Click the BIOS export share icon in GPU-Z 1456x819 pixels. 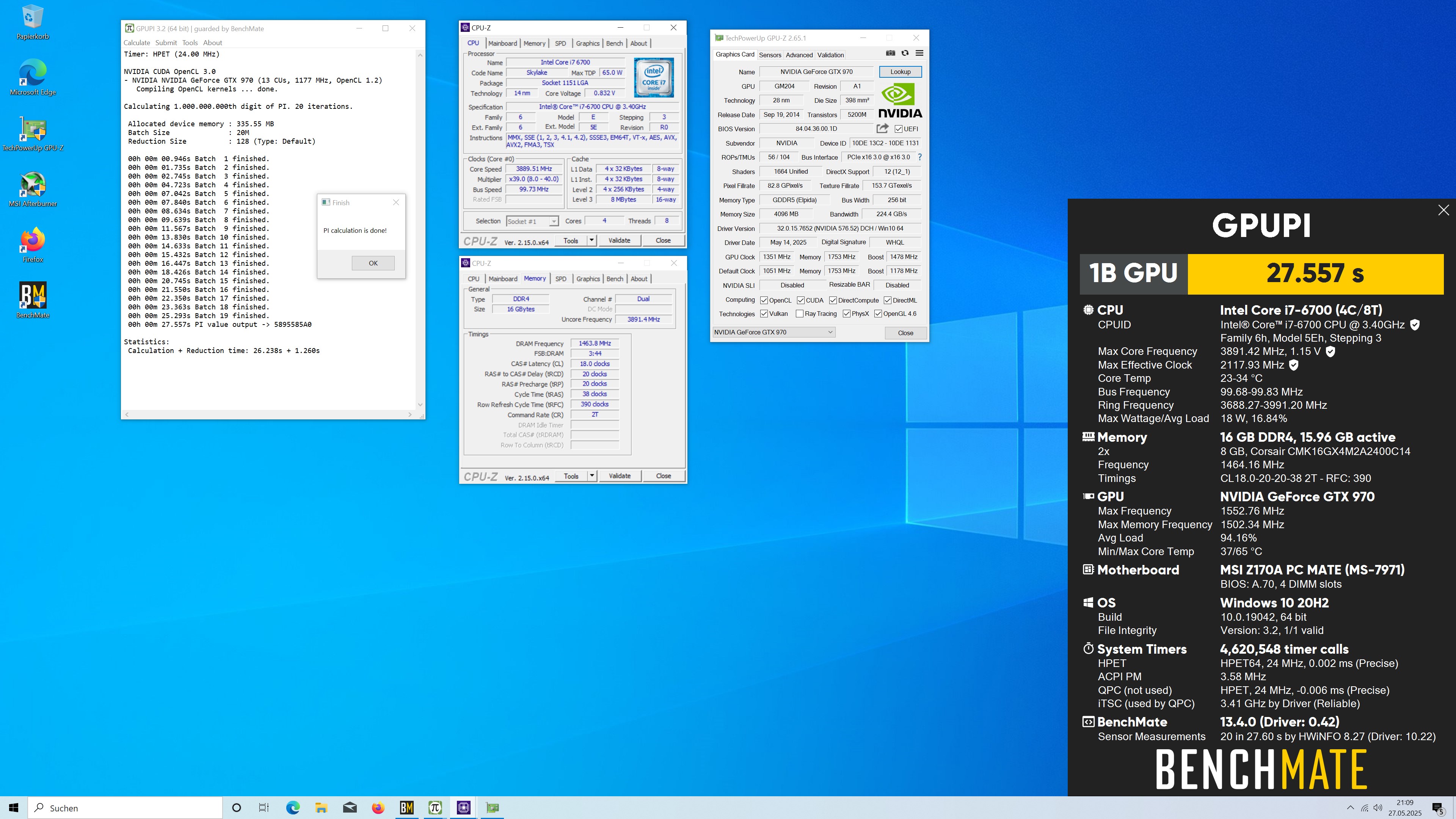882,128
